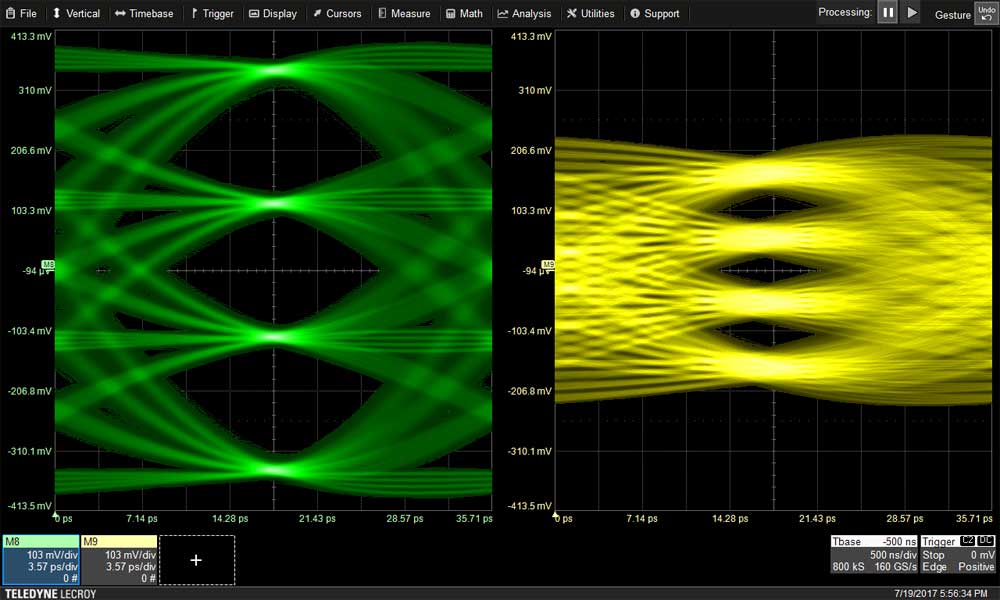1000x600 pixels.
Task: Pause processing with the pause button
Action: pyautogui.click(x=888, y=13)
